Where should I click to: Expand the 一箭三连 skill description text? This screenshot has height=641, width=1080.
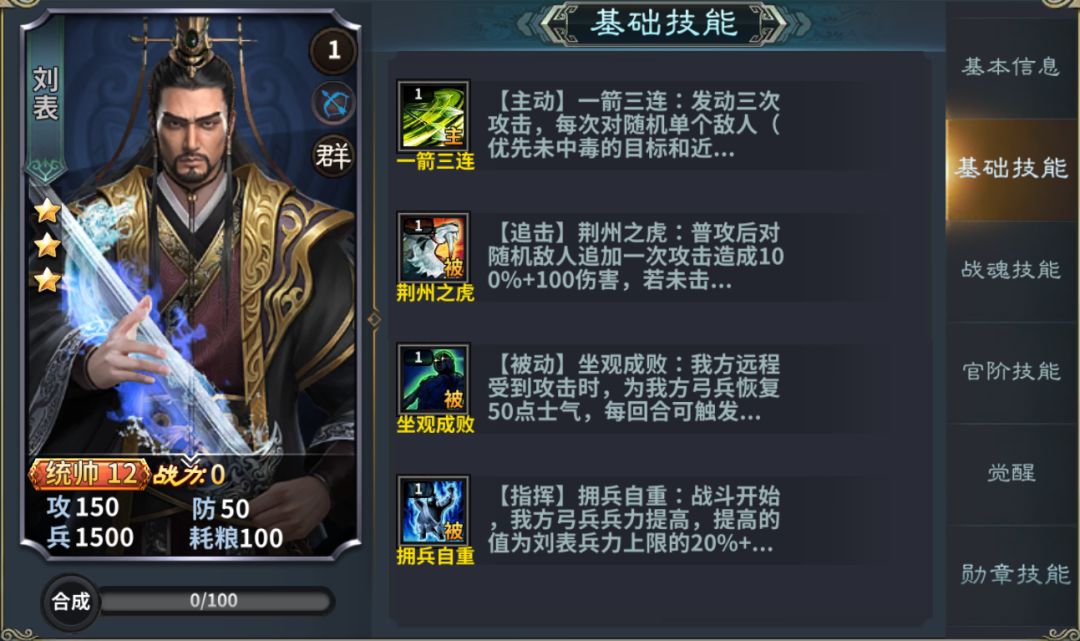coord(634,125)
